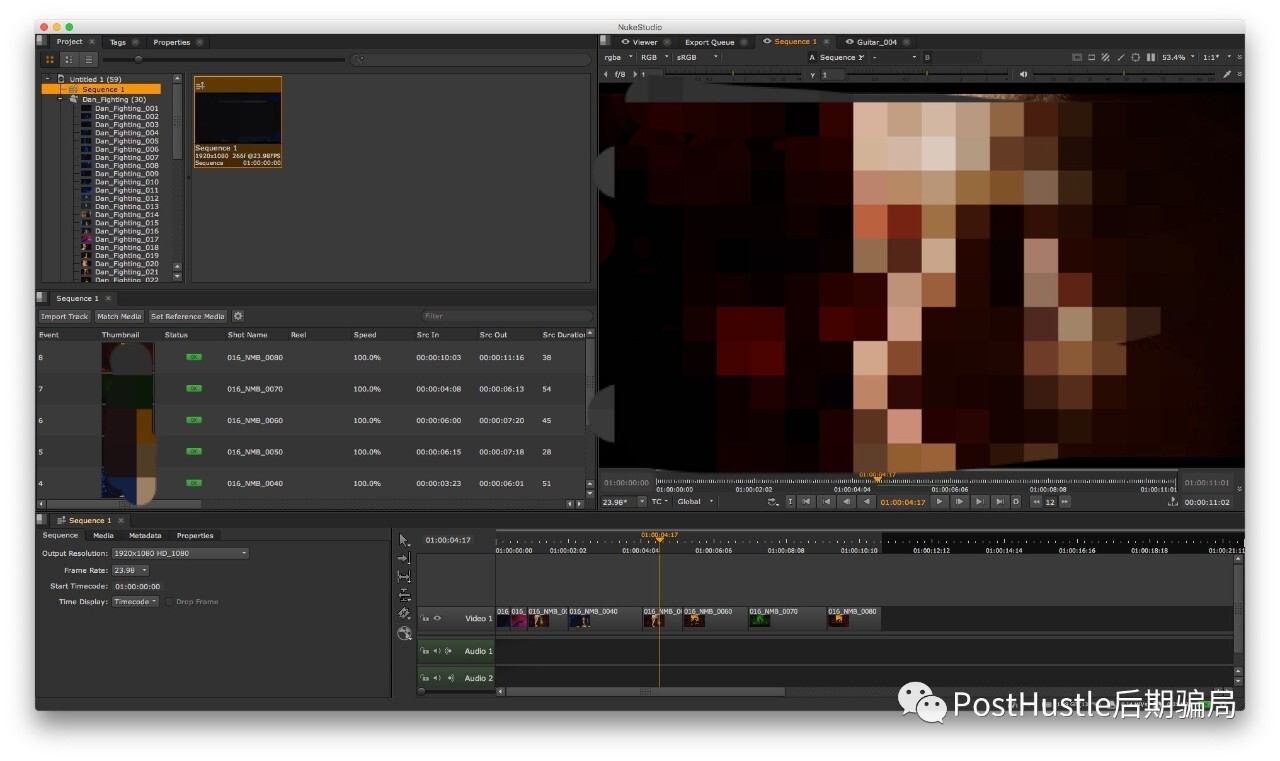This screenshot has width=1280, height=761.
Task: Open the Metadata tab in sequence panel
Action: 145,536
